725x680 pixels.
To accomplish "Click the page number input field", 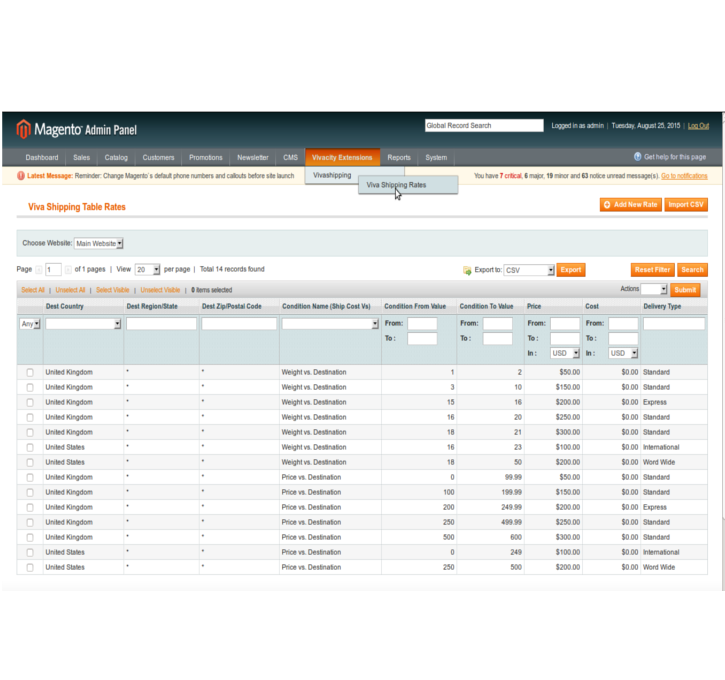I will [53, 270].
